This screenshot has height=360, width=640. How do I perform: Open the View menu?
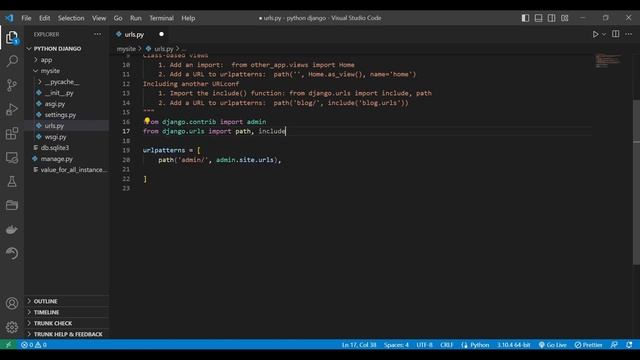[99, 18]
